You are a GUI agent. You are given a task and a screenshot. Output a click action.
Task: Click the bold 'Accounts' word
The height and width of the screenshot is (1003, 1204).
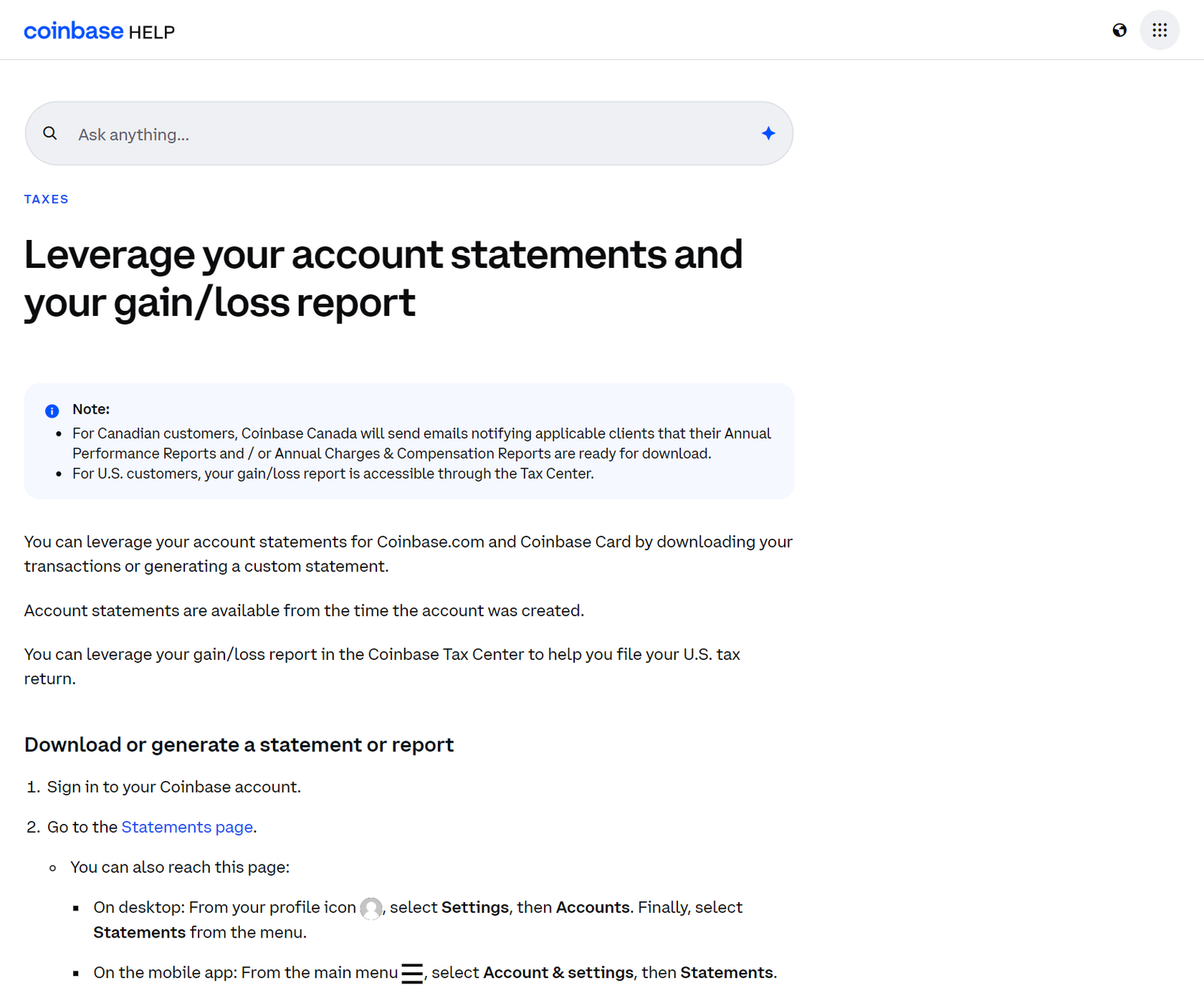tap(592, 907)
